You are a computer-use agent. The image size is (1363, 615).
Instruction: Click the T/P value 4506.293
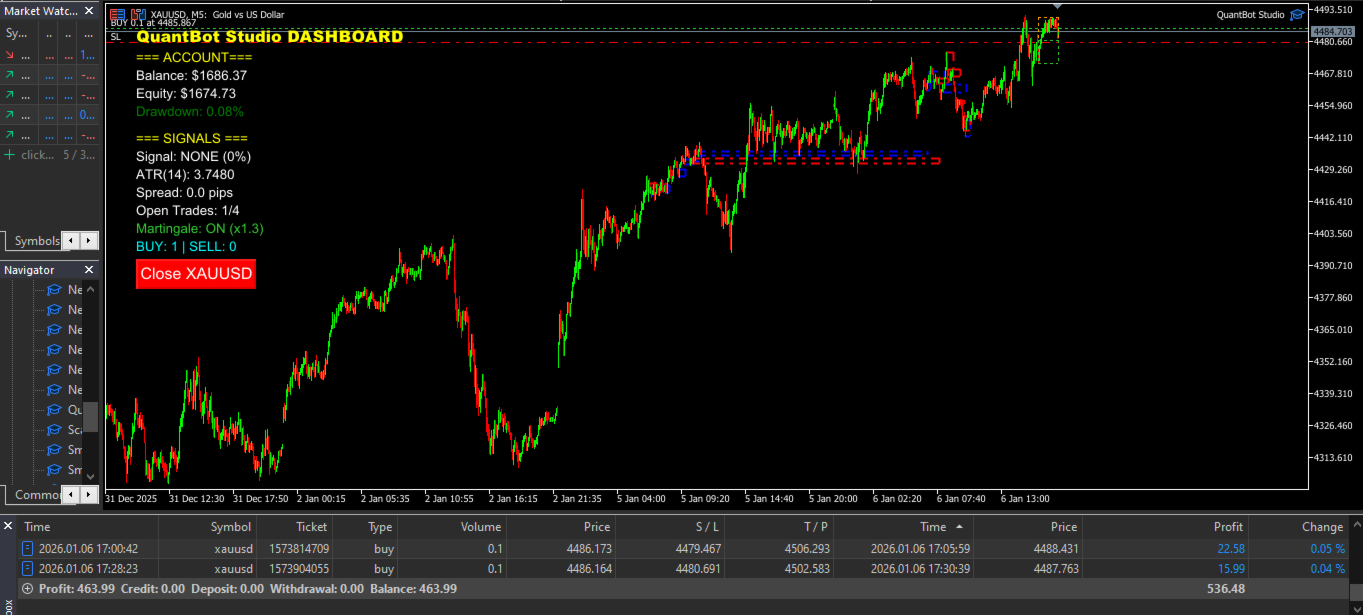805,548
